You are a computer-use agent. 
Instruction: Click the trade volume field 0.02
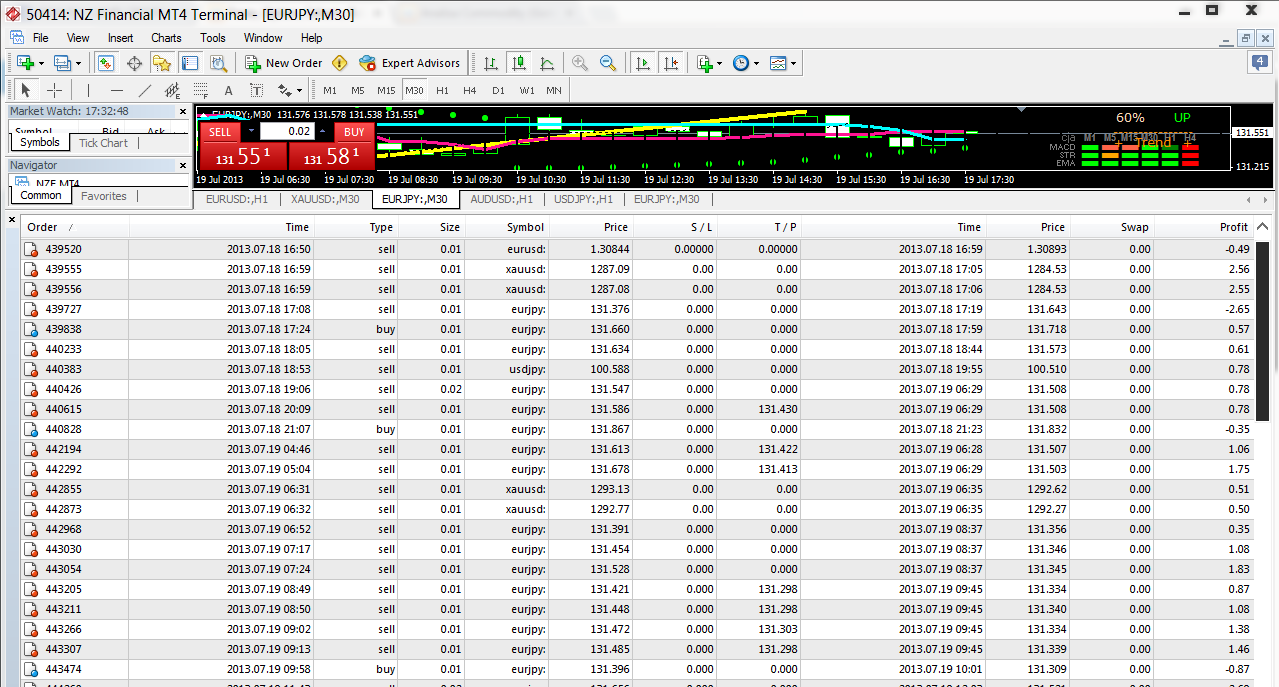click(287, 131)
